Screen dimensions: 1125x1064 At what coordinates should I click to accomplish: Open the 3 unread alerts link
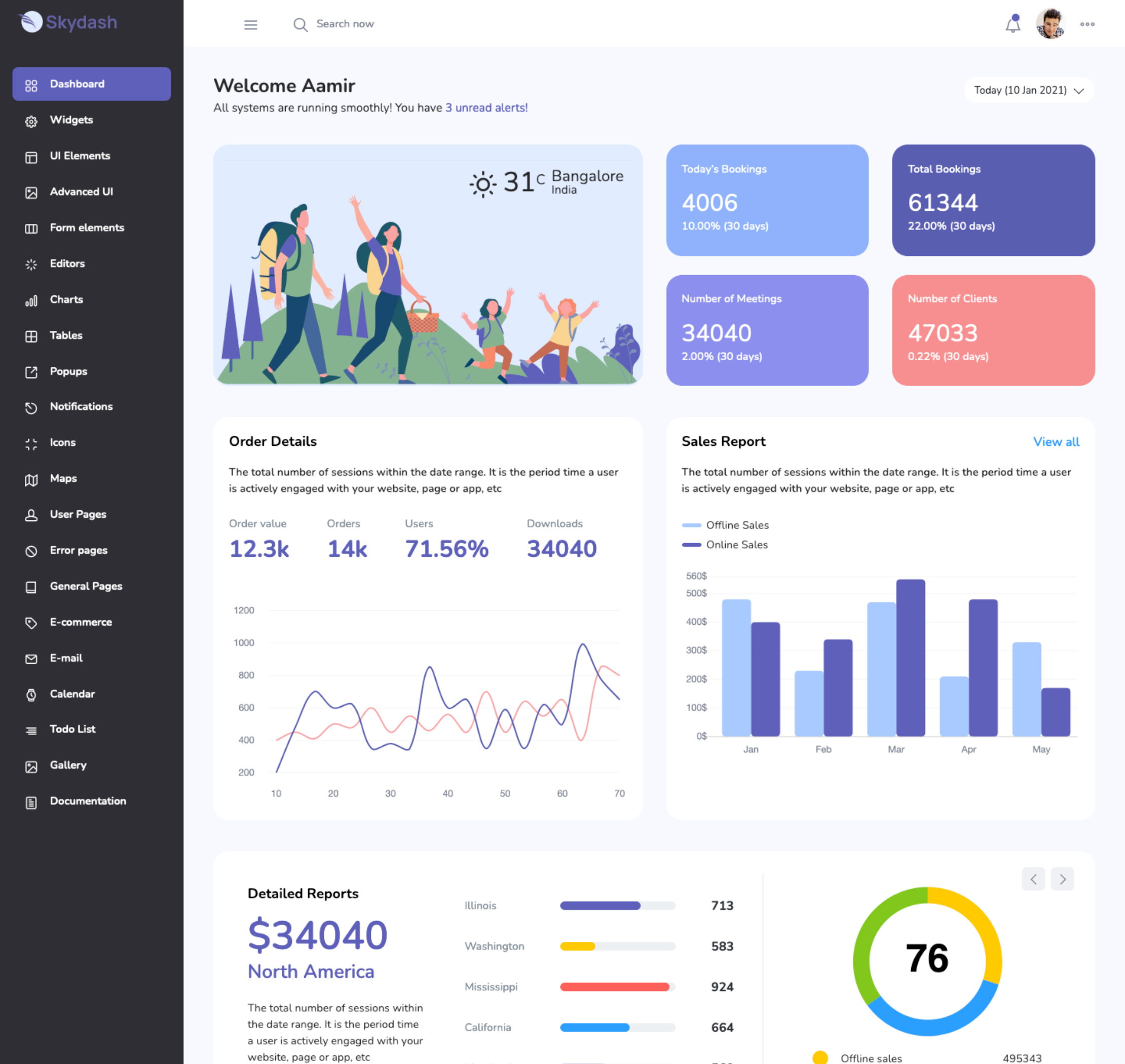pos(486,108)
